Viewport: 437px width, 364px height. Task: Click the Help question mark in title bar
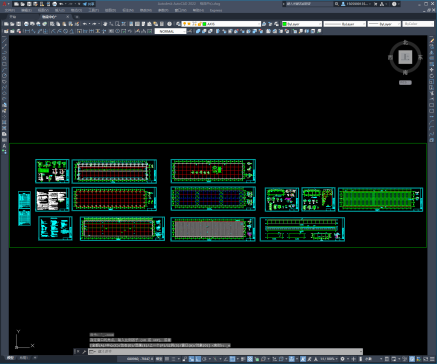pyautogui.click(x=394, y=4)
